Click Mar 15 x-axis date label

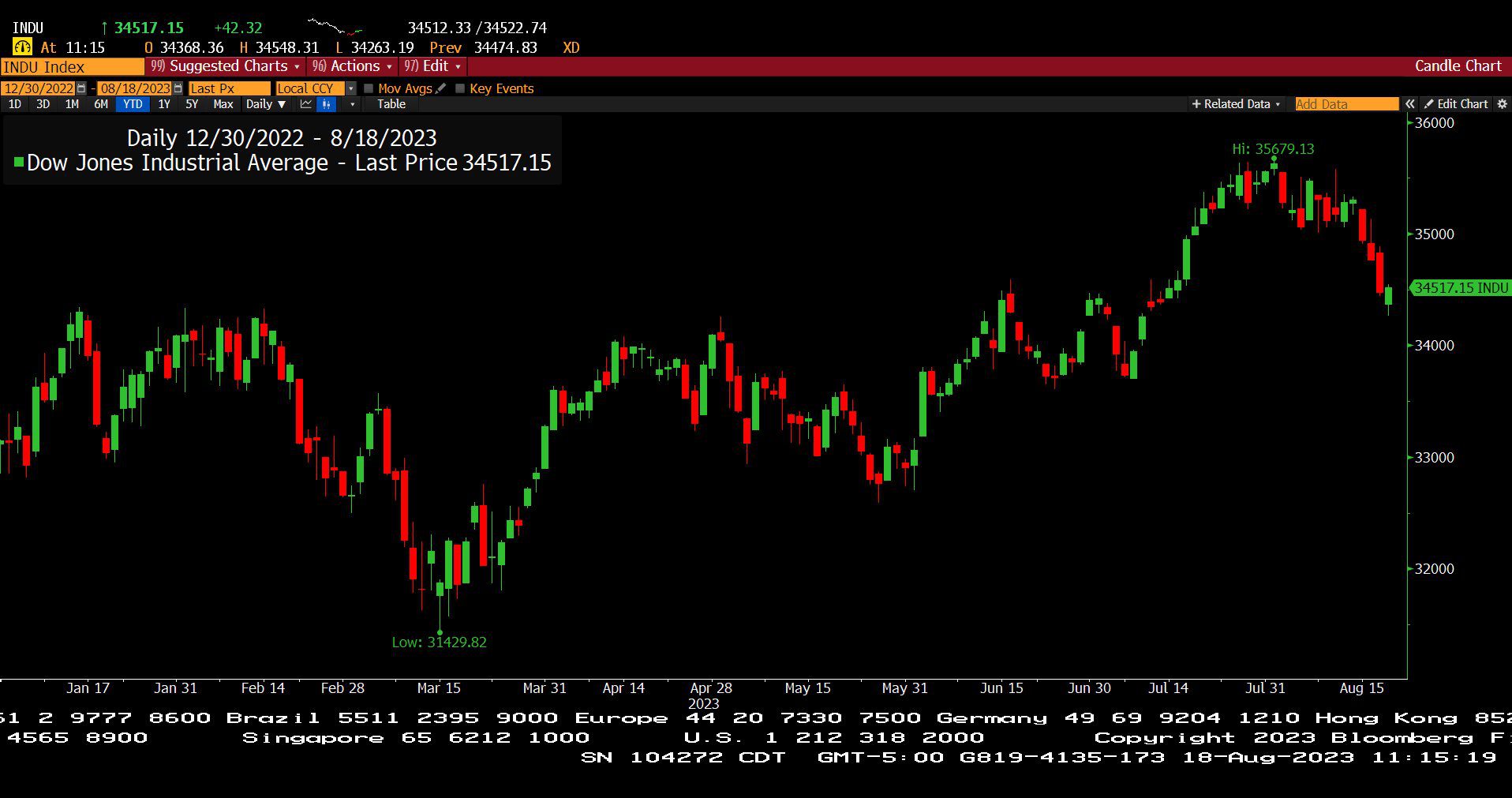point(439,688)
